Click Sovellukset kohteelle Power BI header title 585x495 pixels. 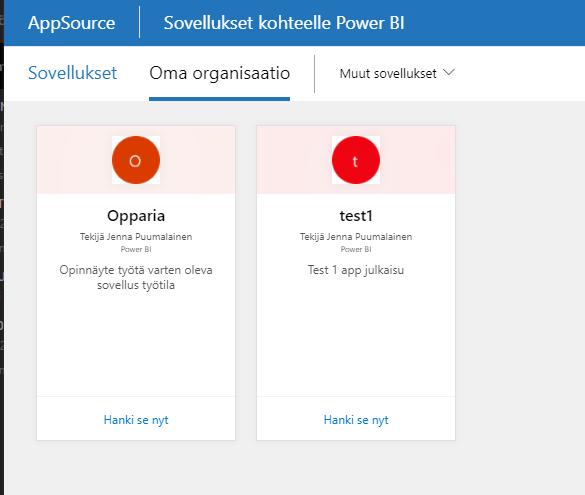(284, 23)
